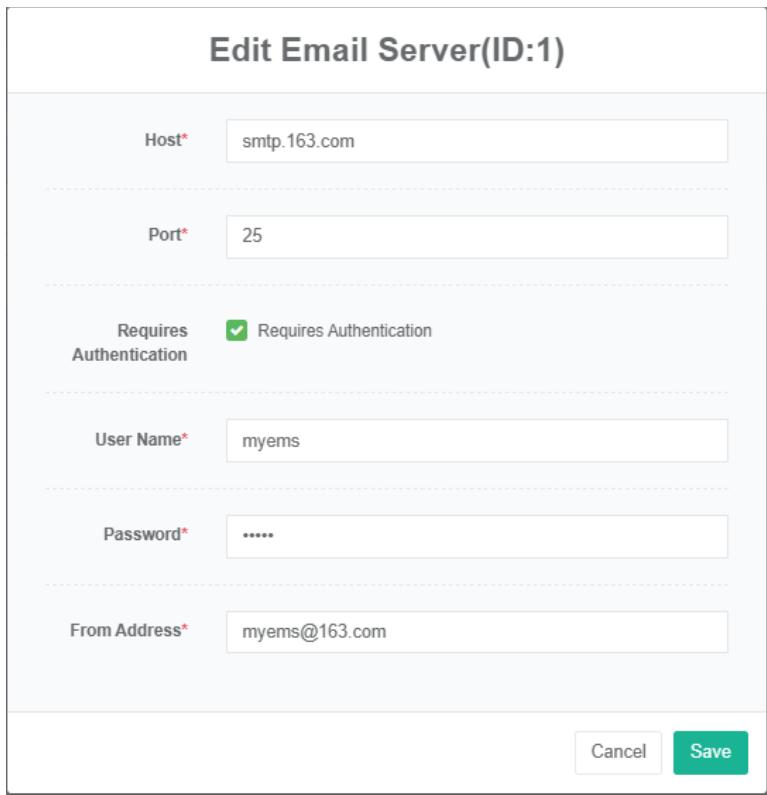The height and width of the screenshot is (795, 767).
Task: Click the bold From Address label
Action: click(x=125, y=631)
